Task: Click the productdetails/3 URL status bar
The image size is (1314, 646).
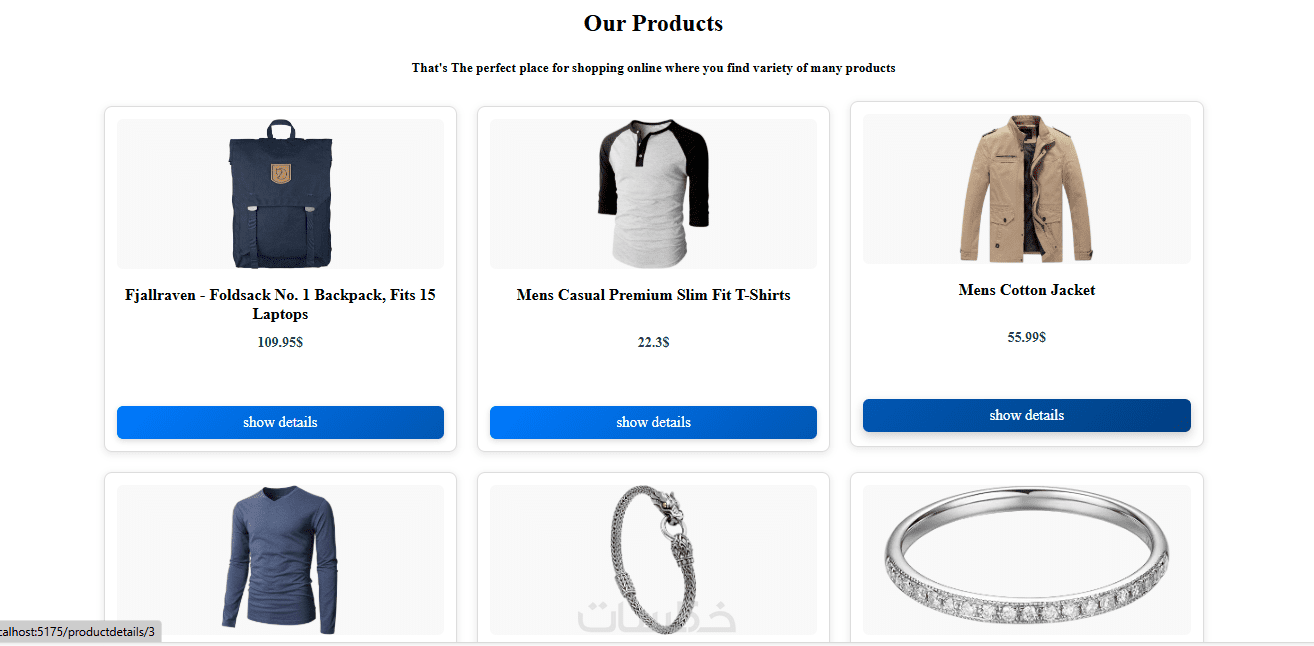Action: click(x=78, y=632)
